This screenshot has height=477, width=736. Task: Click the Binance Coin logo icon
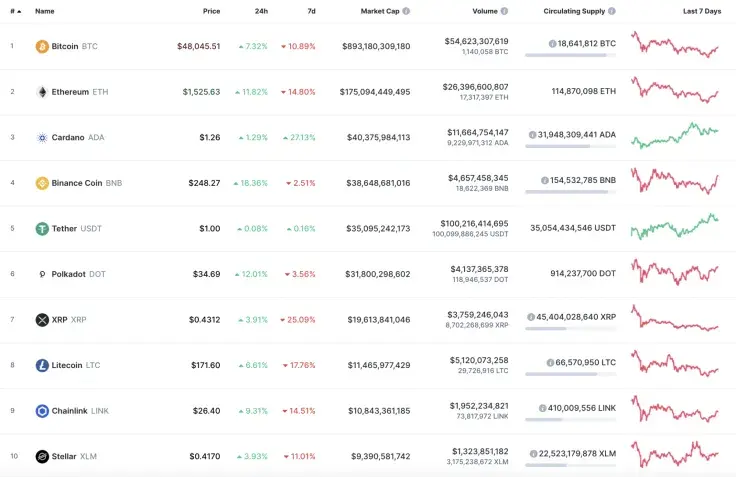(42, 183)
